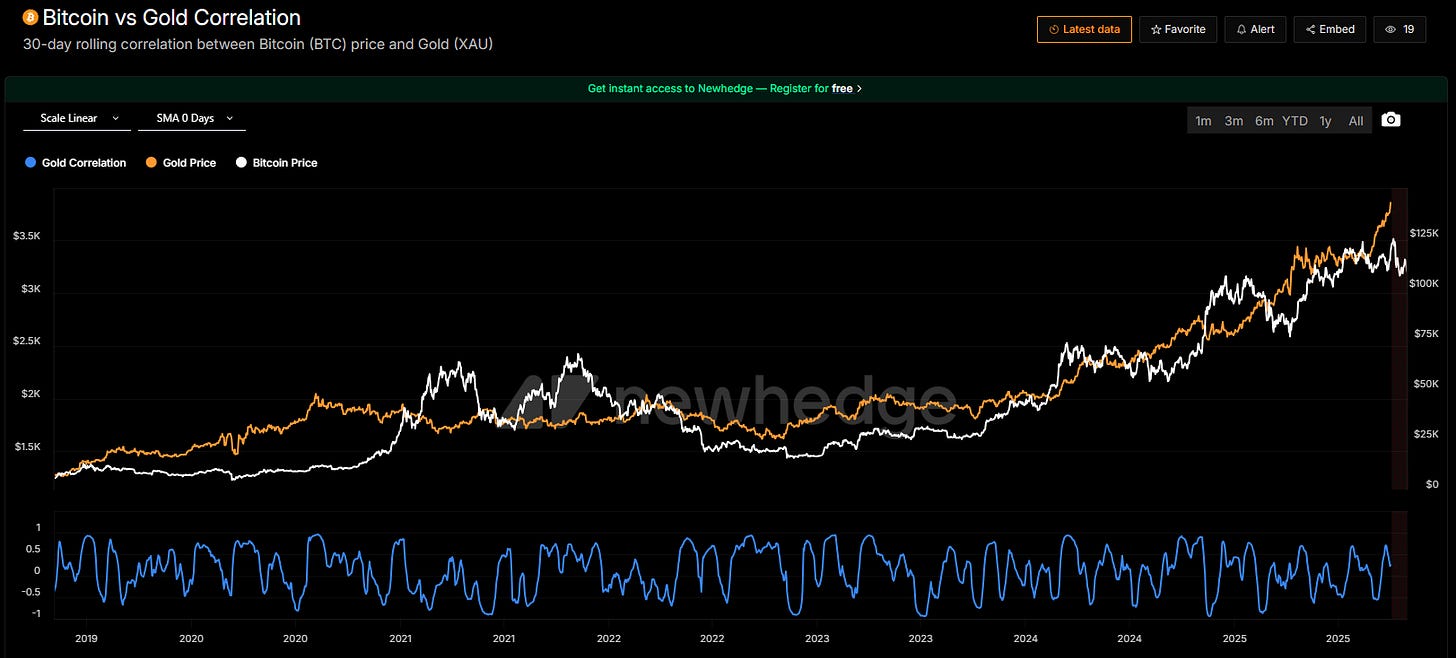Toggle Gold Correlation series in legend

76,162
